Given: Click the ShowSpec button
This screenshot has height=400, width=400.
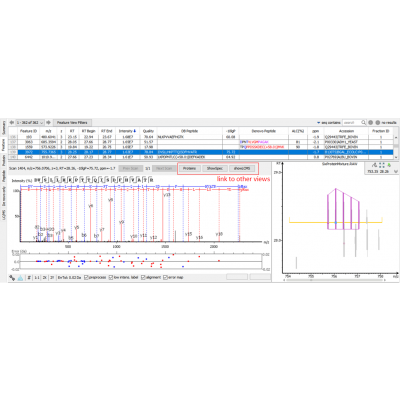Looking at the screenshot, I should click(215, 168).
